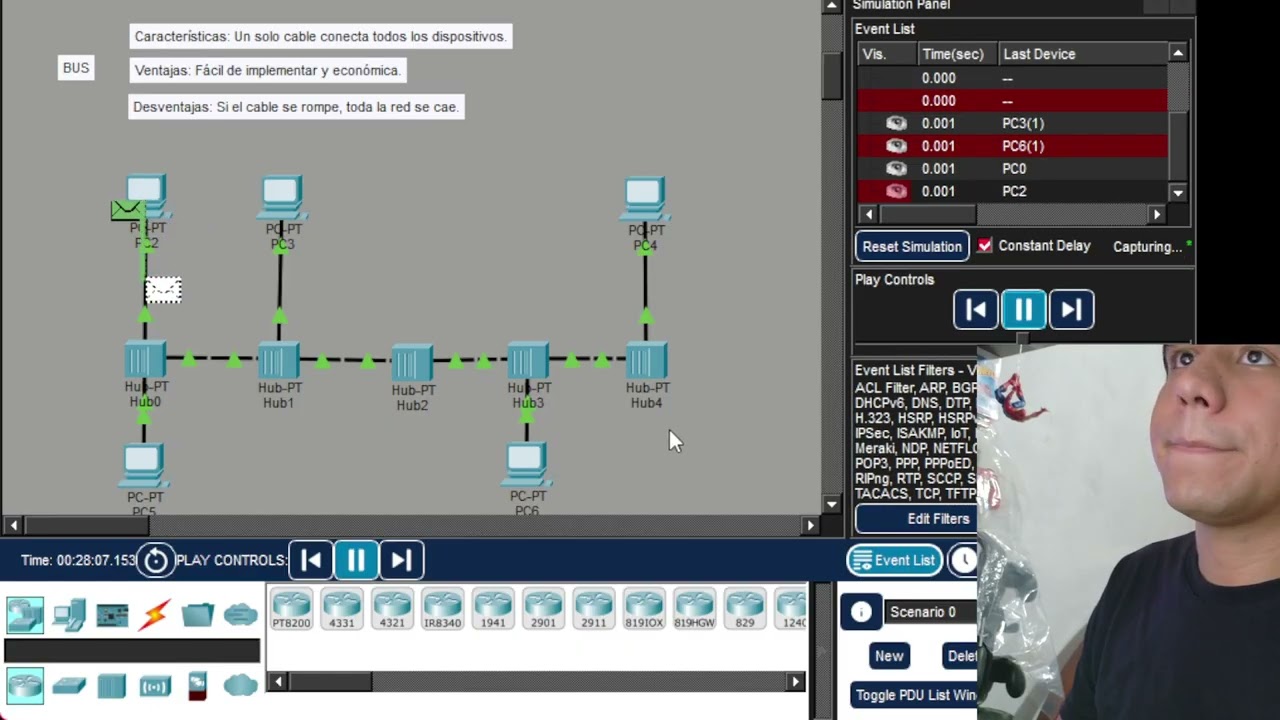Click Toggle PDU List Window button
The image size is (1280, 720).
click(915, 695)
